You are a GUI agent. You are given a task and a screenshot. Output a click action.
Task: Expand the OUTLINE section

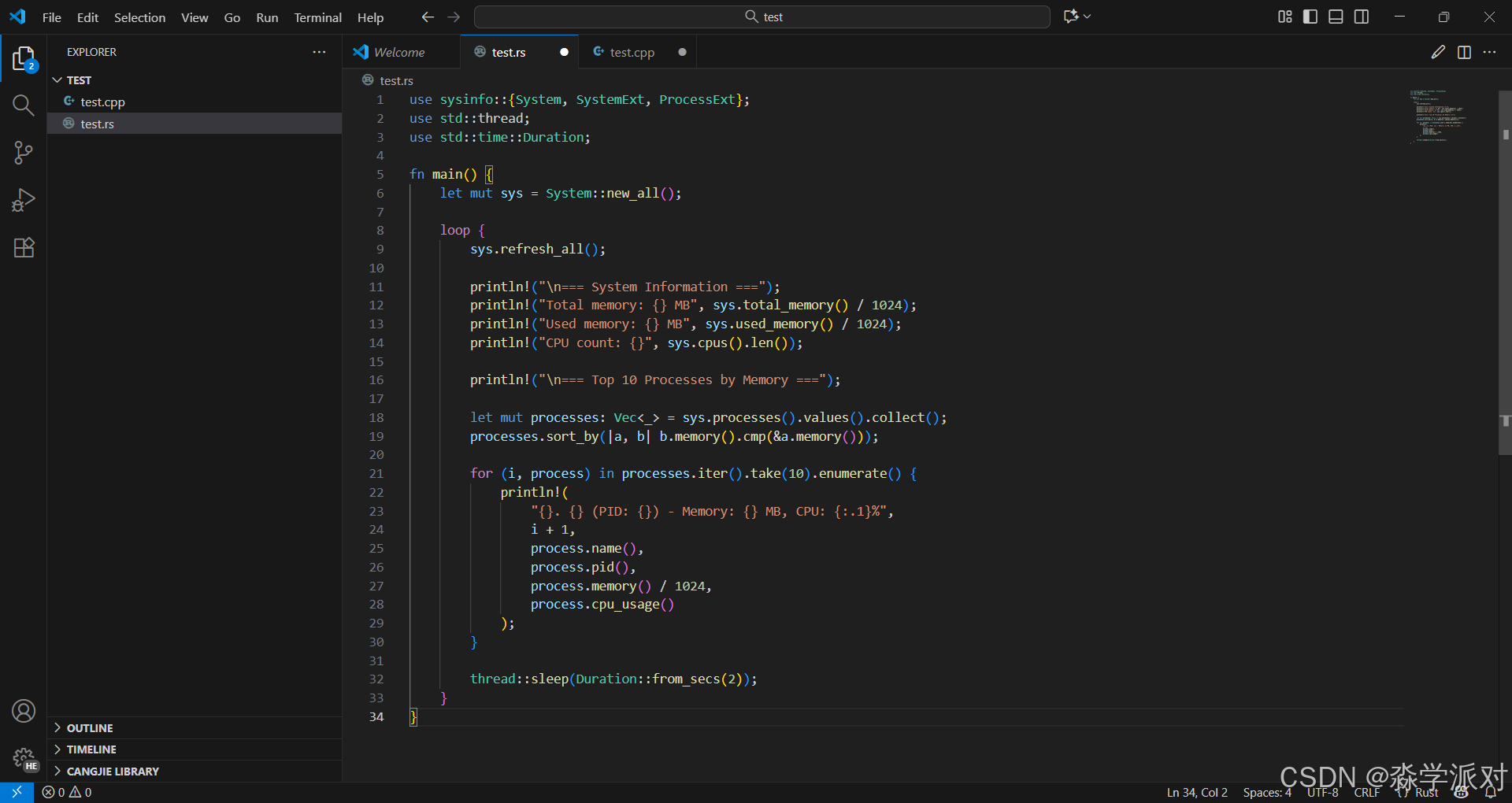(195, 727)
